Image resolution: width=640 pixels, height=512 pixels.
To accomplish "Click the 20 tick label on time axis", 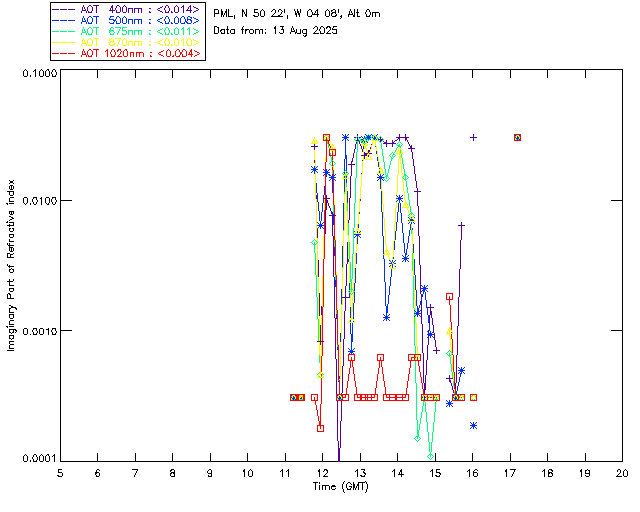I will coord(622,472).
